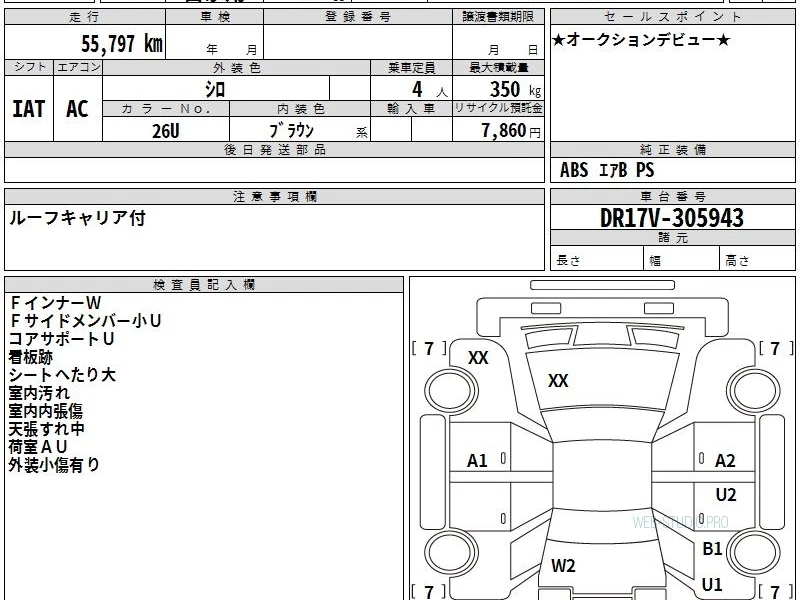Viewport: 800px width, 600px height.
Task: Select the 車台番号 header
Action: 672,196
